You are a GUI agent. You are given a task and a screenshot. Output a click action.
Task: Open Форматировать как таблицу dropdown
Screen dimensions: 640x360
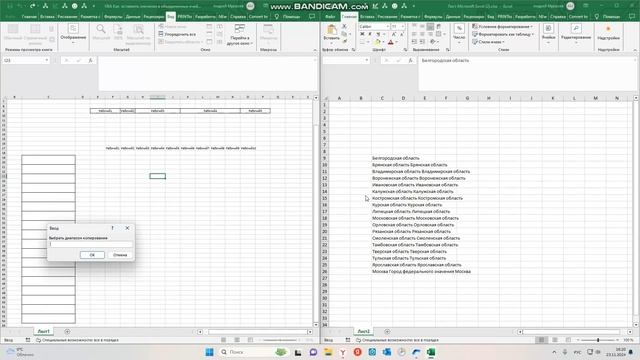(x=502, y=34)
